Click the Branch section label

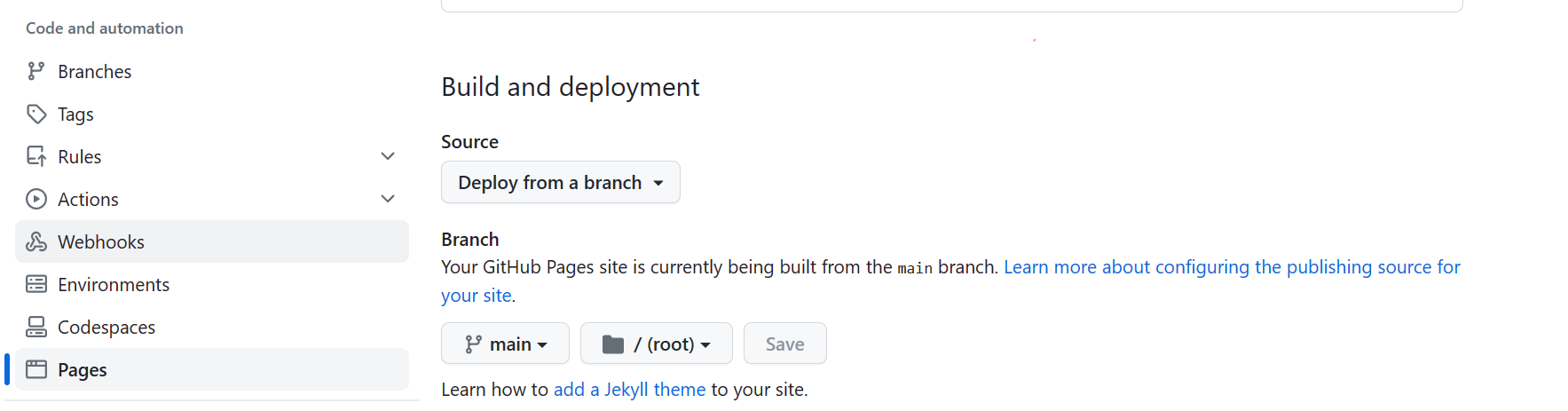pos(470,239)
